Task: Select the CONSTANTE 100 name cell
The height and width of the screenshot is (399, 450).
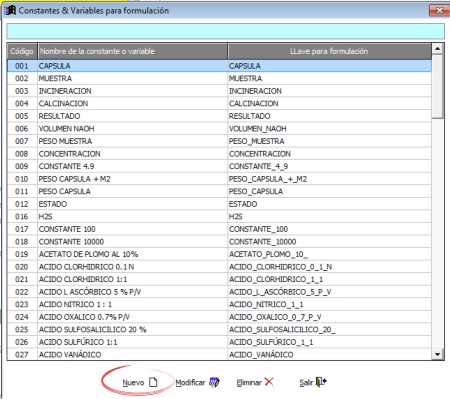Action: click(x=132, y=229)
